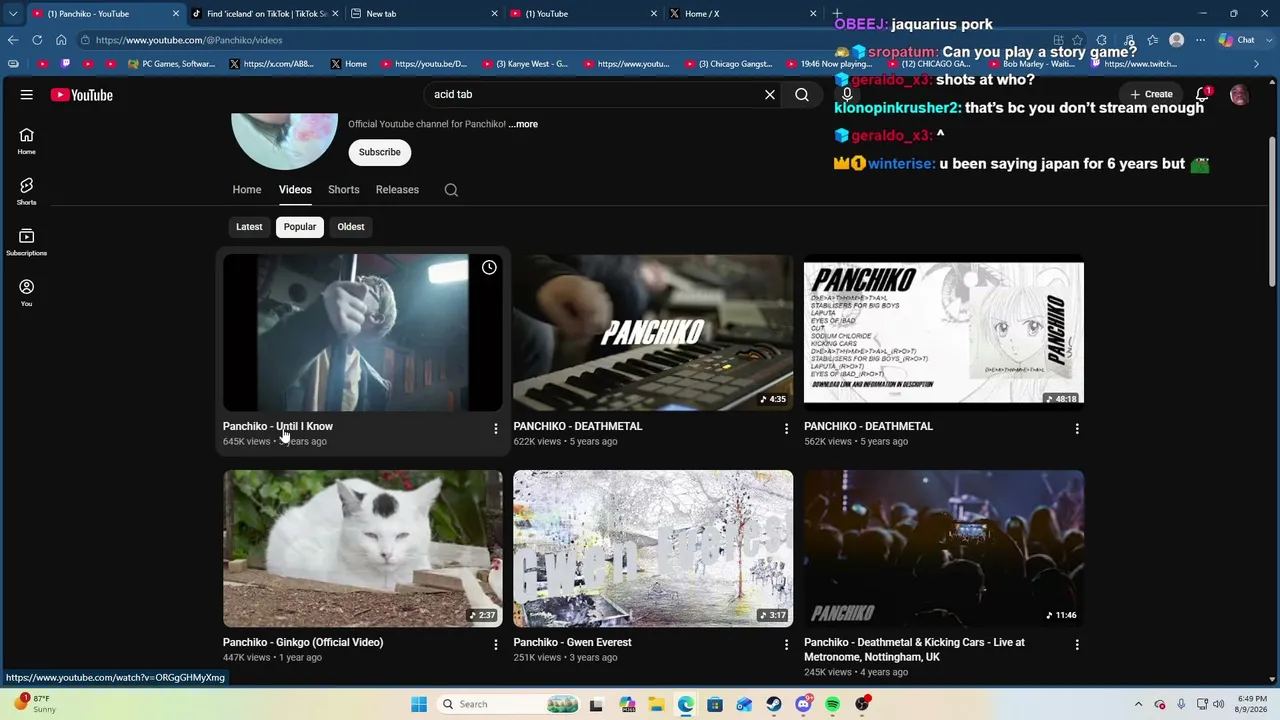This screenshot has height=720, width=1280.
Task: Go to the YouTube logo homepage
Action: (82, 95)
